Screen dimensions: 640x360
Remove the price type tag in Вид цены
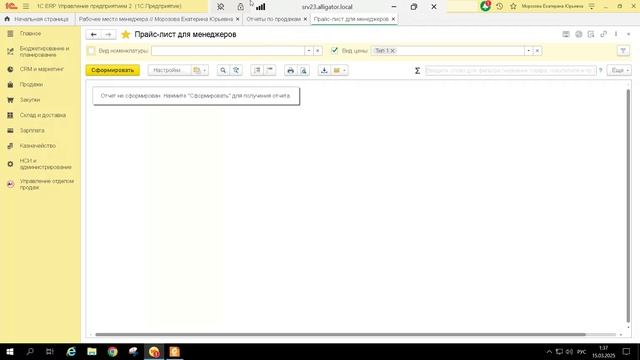coord(393,51)
